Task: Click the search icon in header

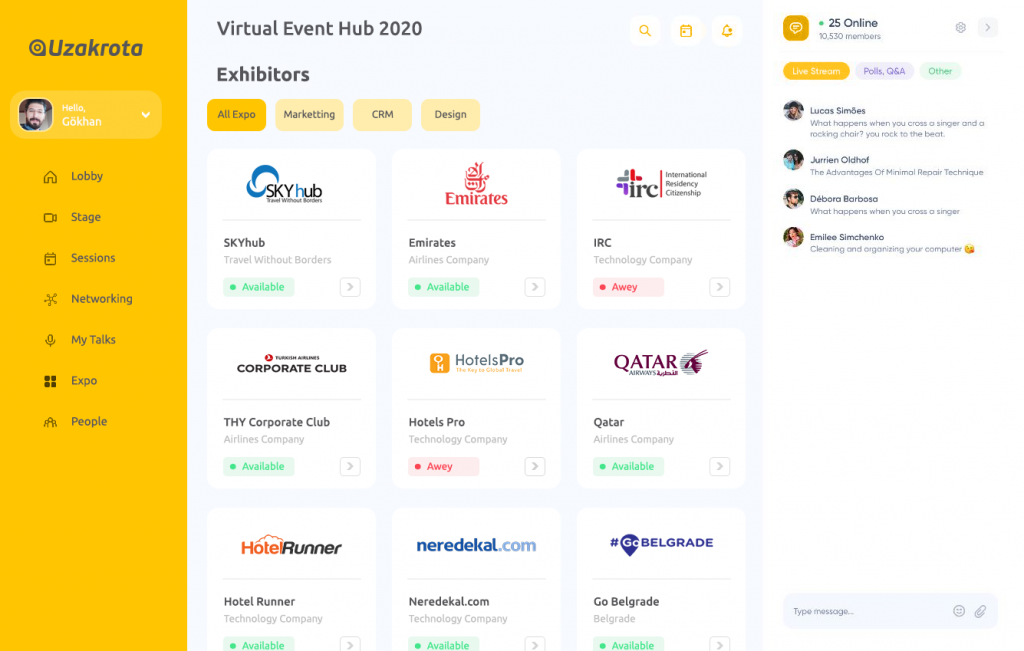Action: (x=645, y=31)
